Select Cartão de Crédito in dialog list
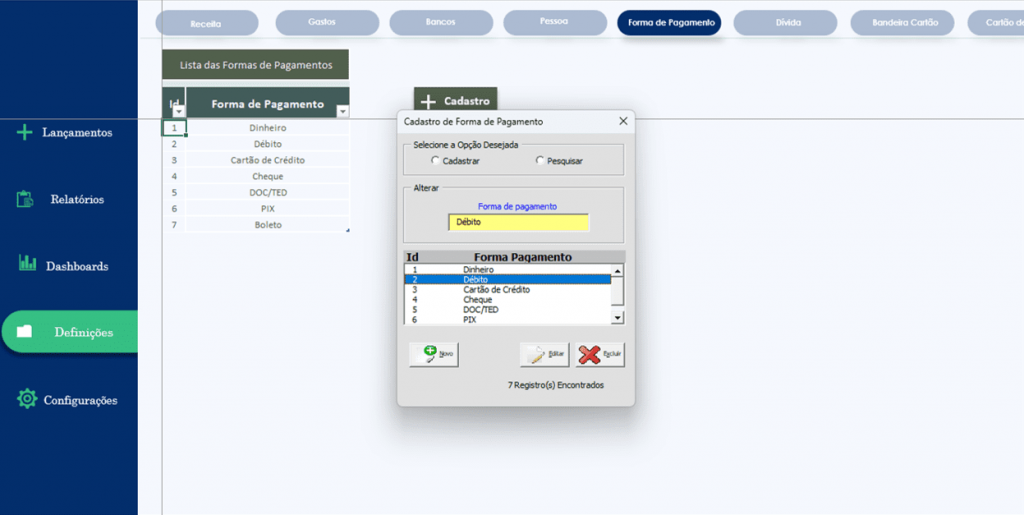 [x=507, y=289]
